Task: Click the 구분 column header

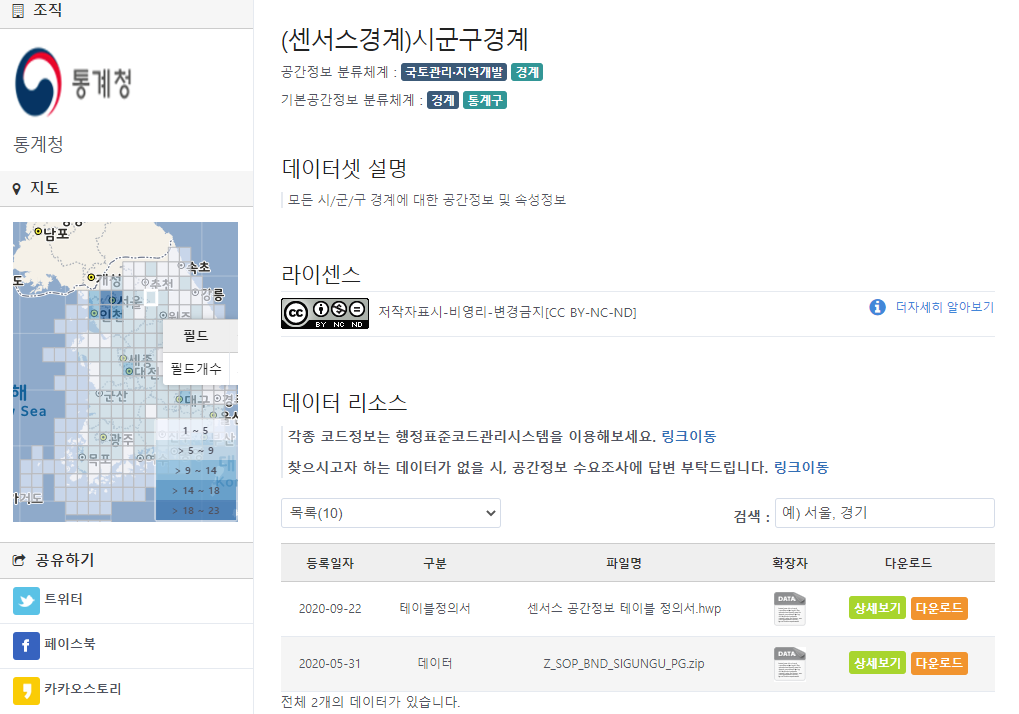Action: (x=435, y=563)
